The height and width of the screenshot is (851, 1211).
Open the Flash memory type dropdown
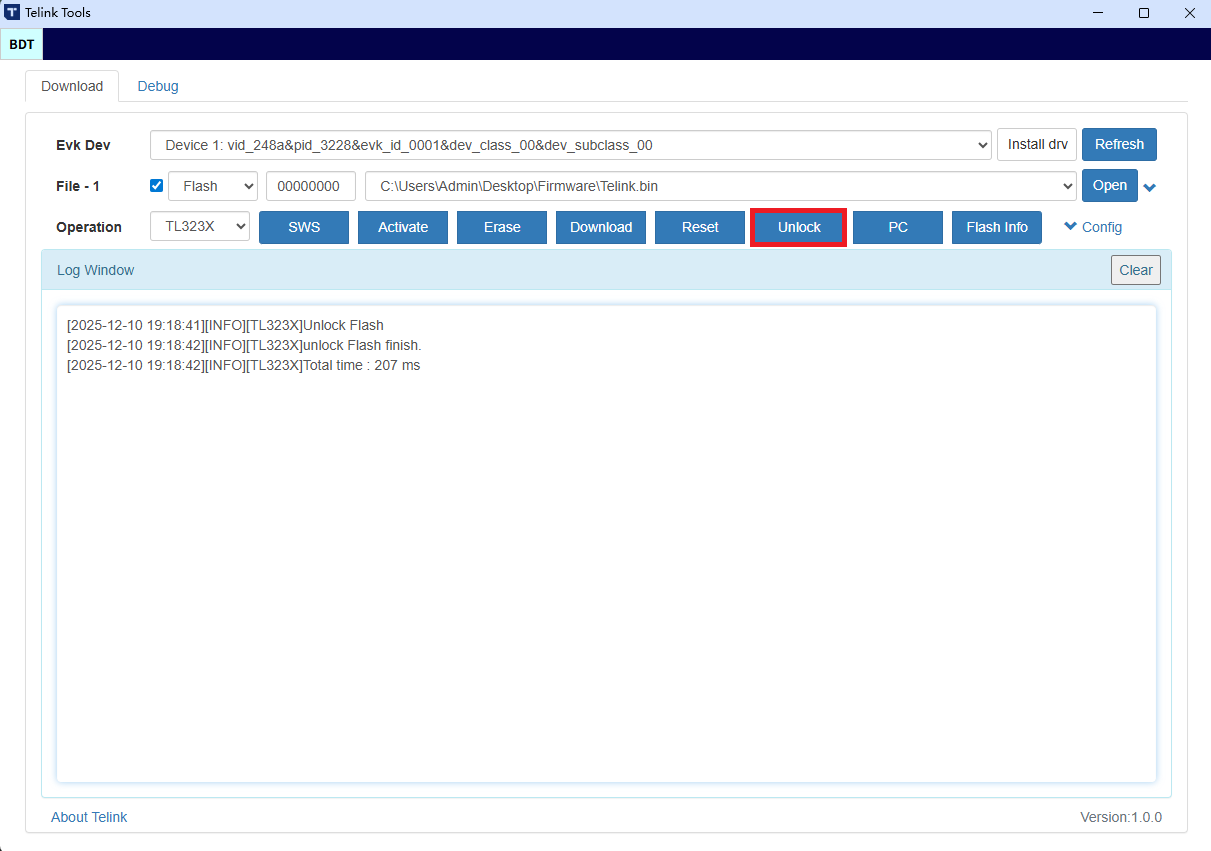pyautogui.click(x=213, y=186)
